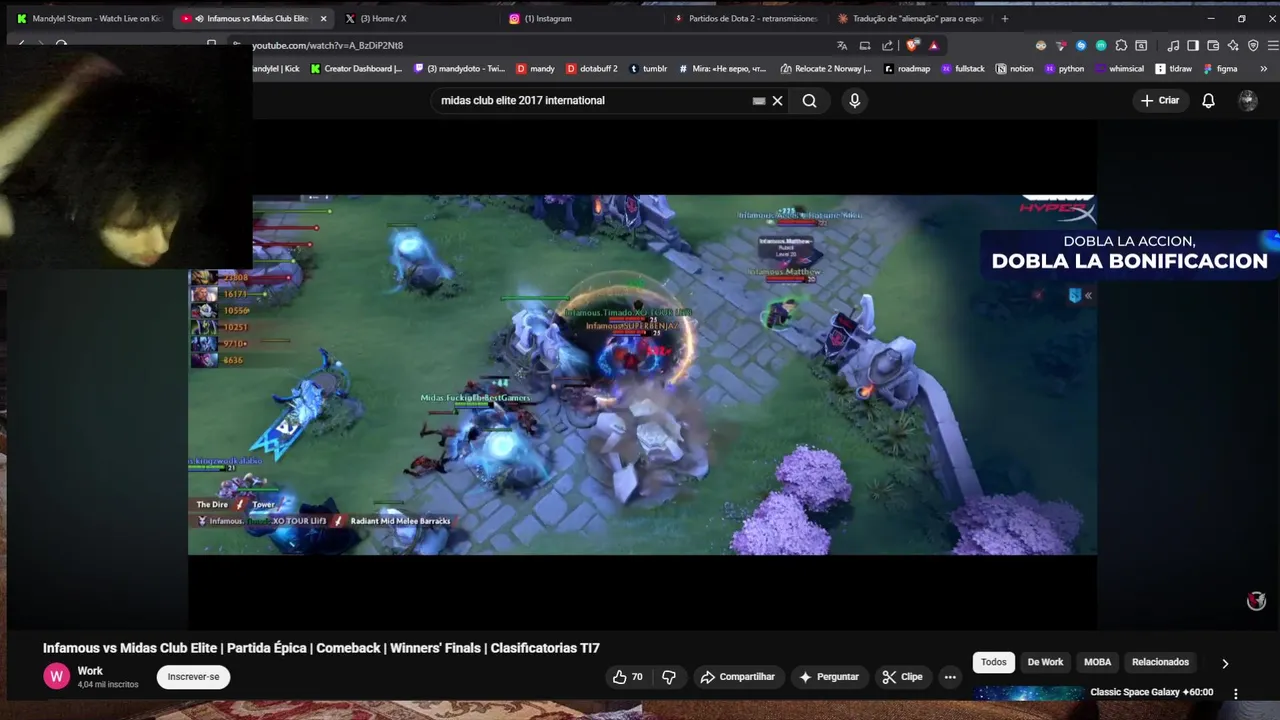This screenshot has height=720, width=1280.
Task: Click the video player to pause
Action: [x=642, y=375]
